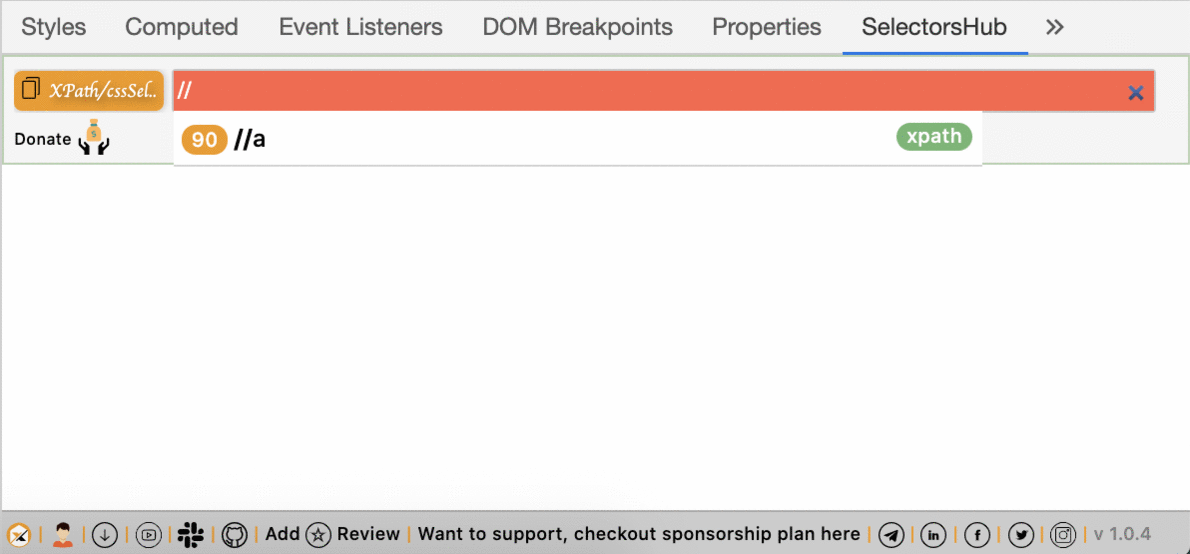This screenshot has width=1190, height=554.
Task: Open the Facebook icon
Action: tap(977, 535)
